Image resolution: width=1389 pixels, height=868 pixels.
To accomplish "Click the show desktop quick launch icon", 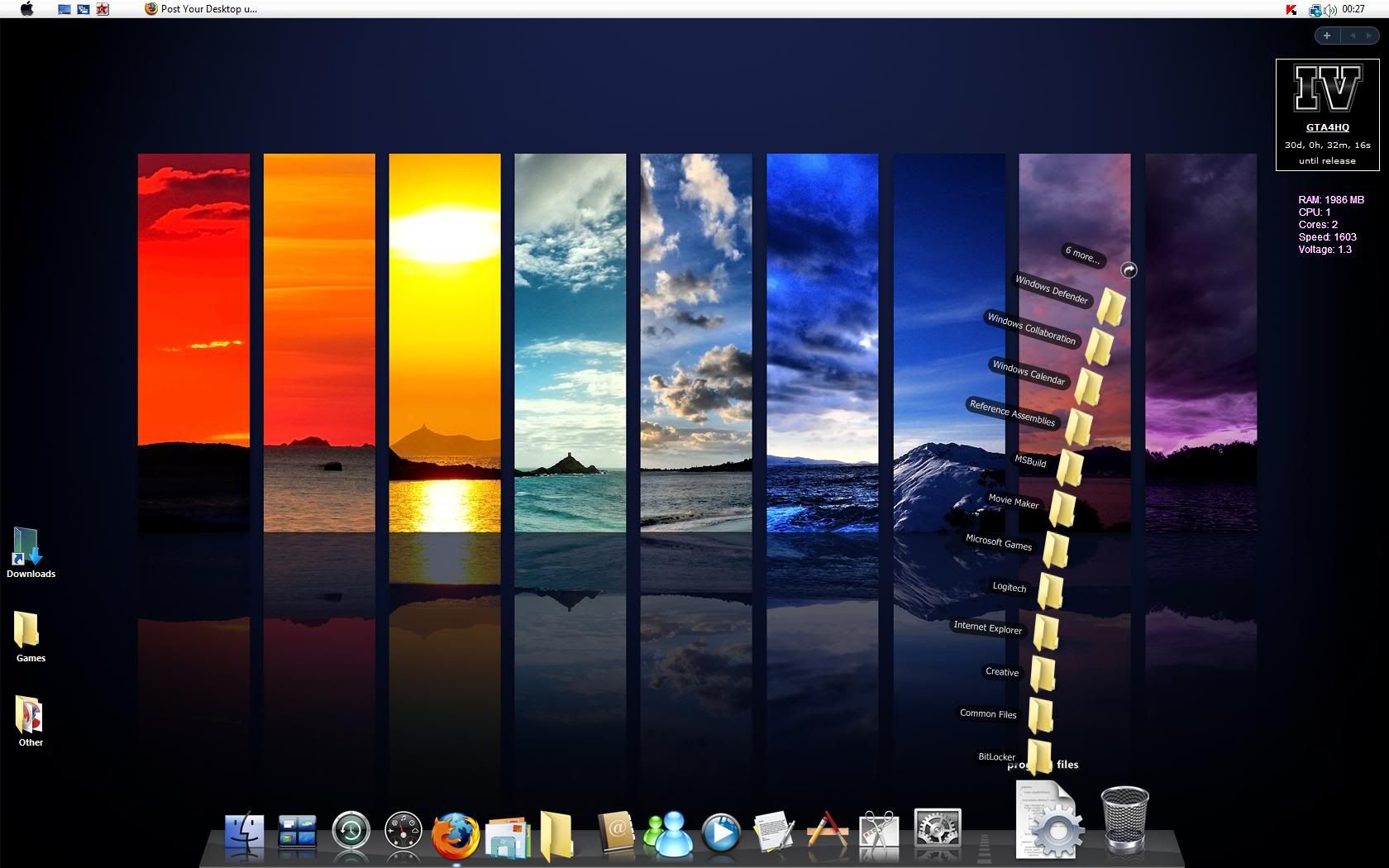I will 64,9.
